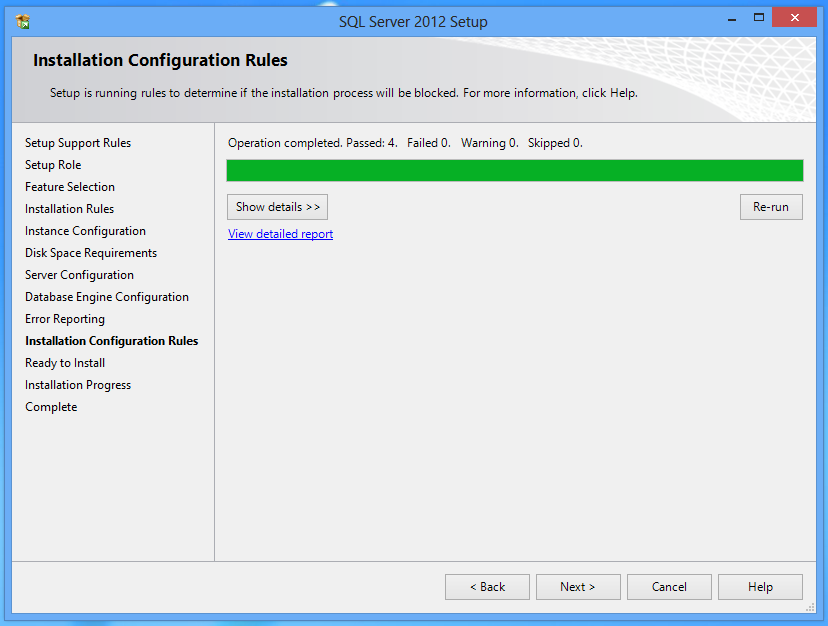Select Setup Role step
828x626 pixels.
coord(53,165)
